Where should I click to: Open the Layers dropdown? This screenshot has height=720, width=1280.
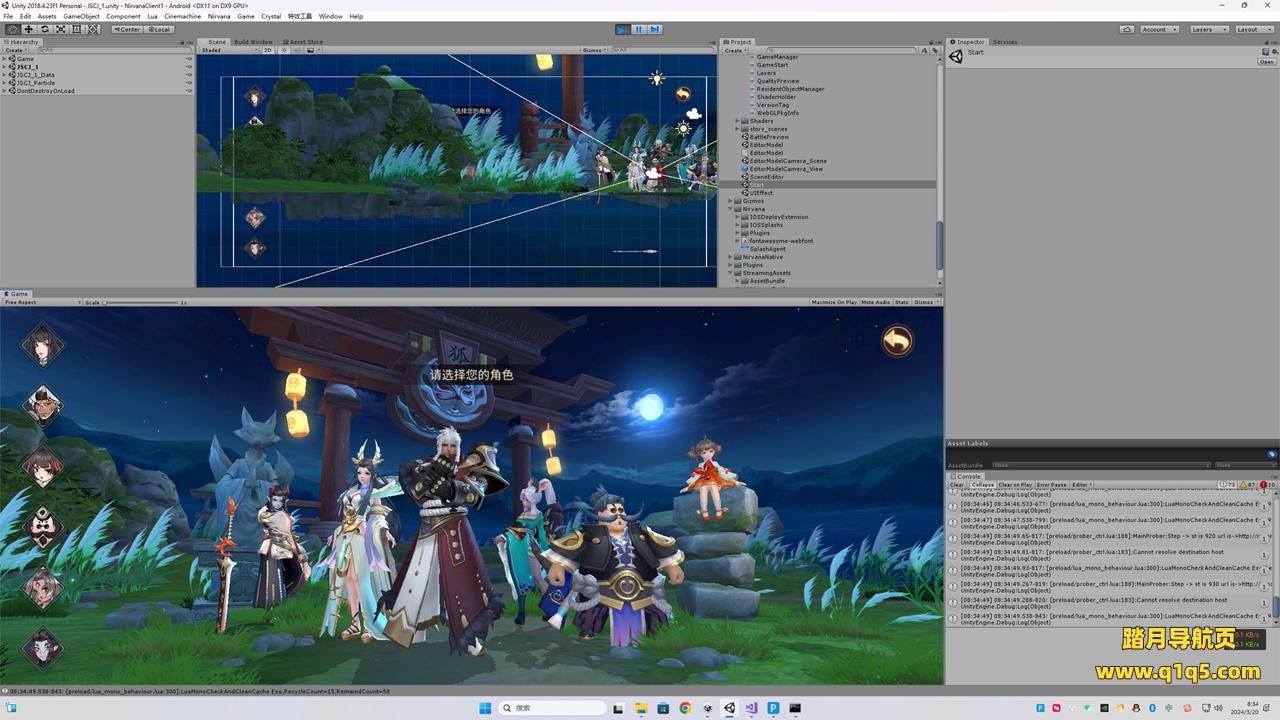click(x=1209, y=29)
